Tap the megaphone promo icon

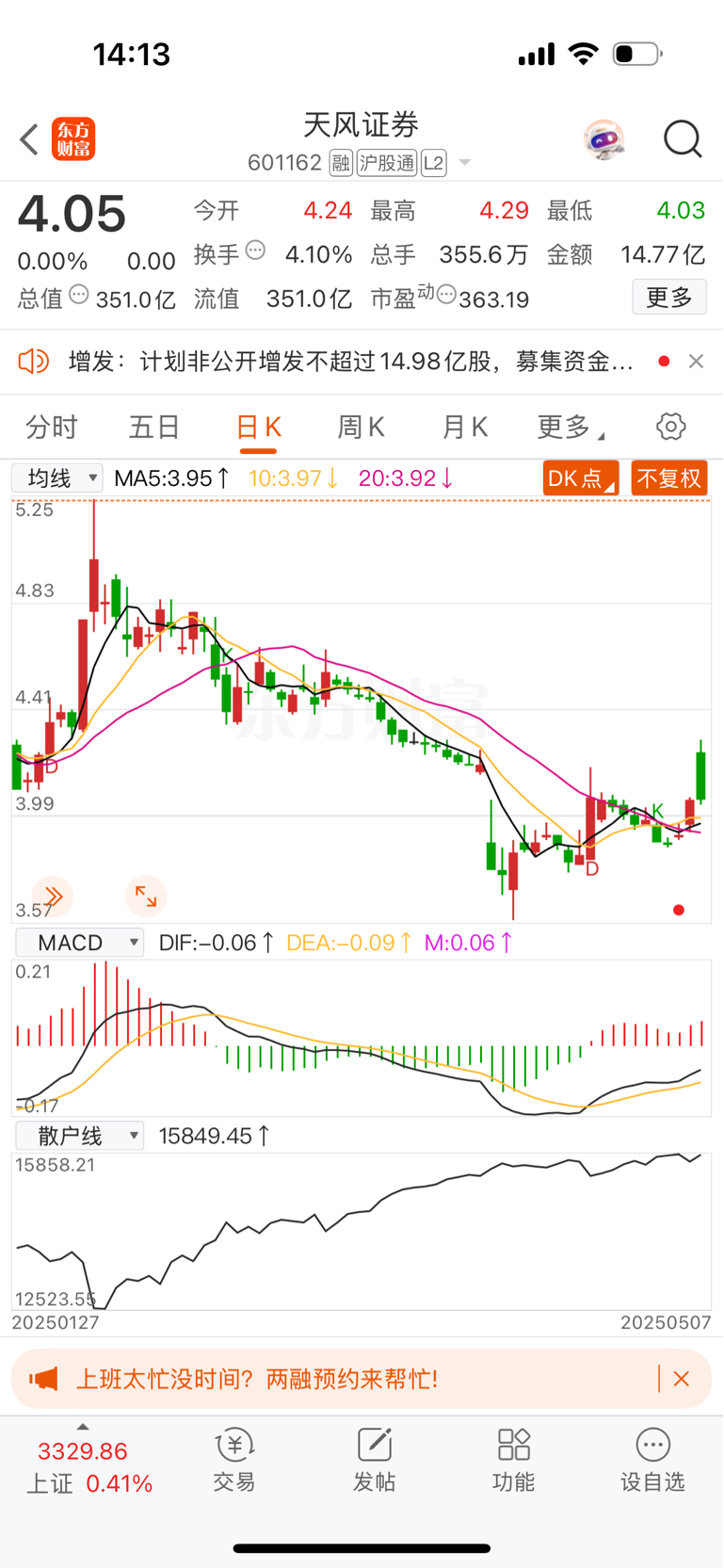(x=43, y=1379)
